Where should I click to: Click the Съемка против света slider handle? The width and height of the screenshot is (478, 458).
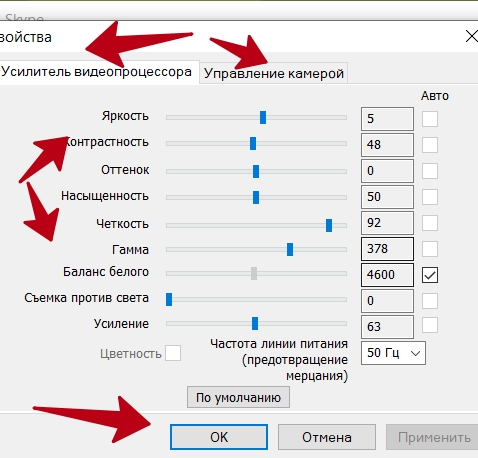click(169, 299)
